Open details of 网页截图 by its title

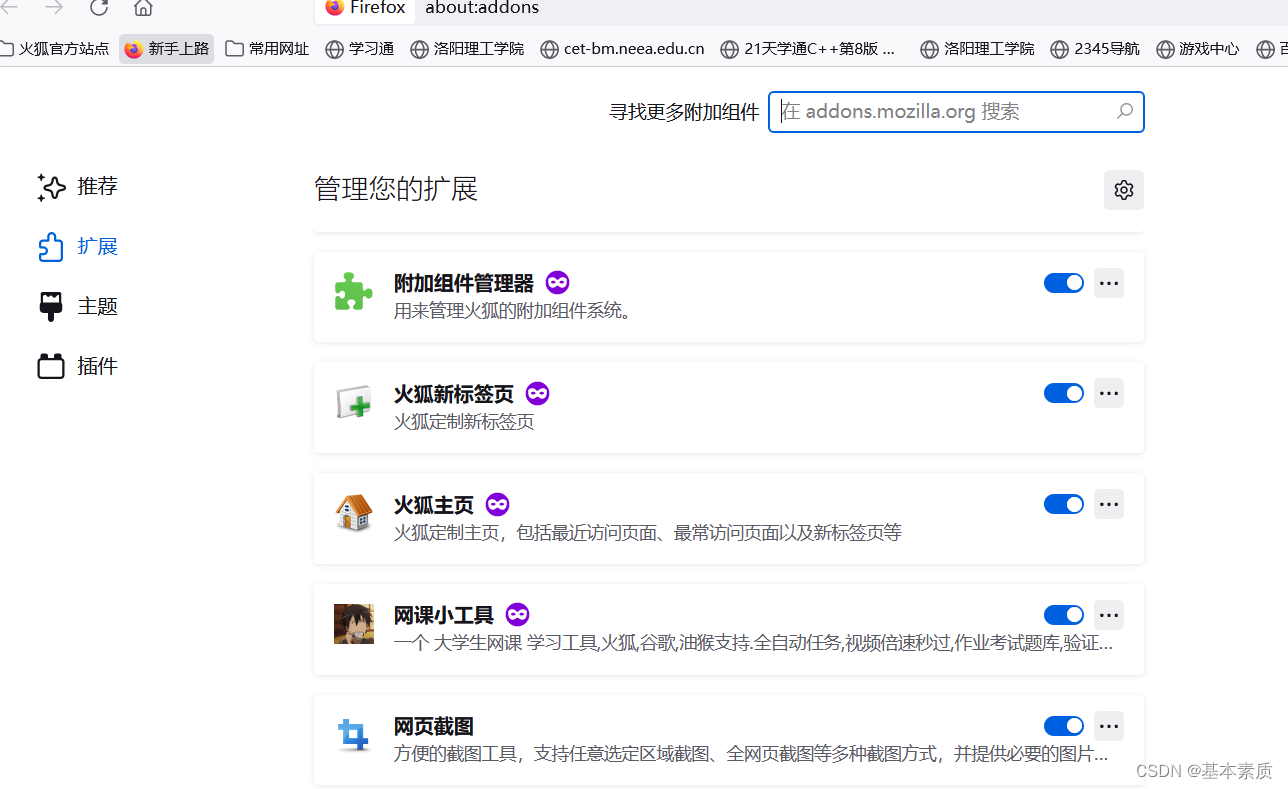click(x=434, y=727)
